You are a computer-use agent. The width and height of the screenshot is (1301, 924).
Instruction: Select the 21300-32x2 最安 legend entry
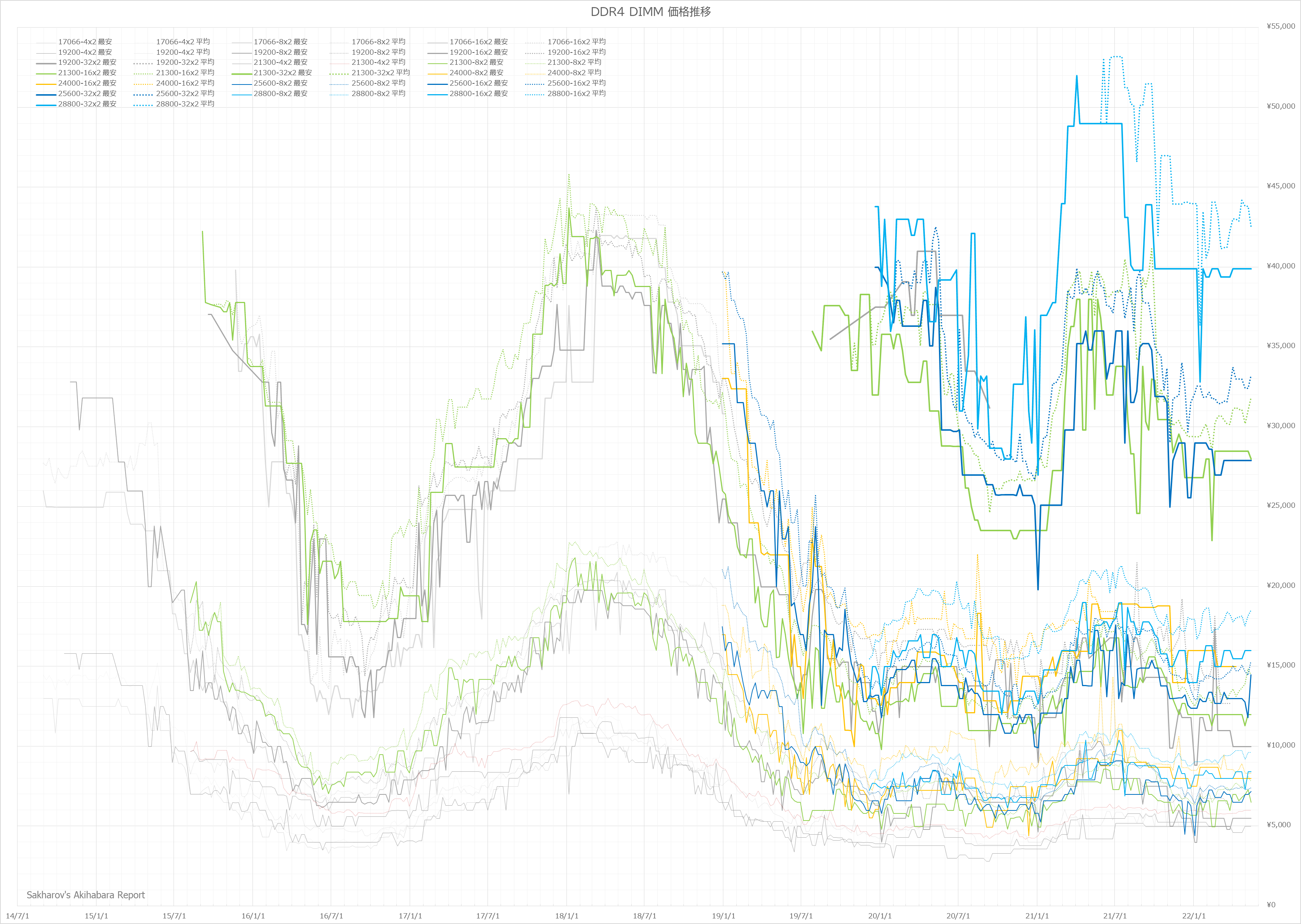(x=282, y=73)
